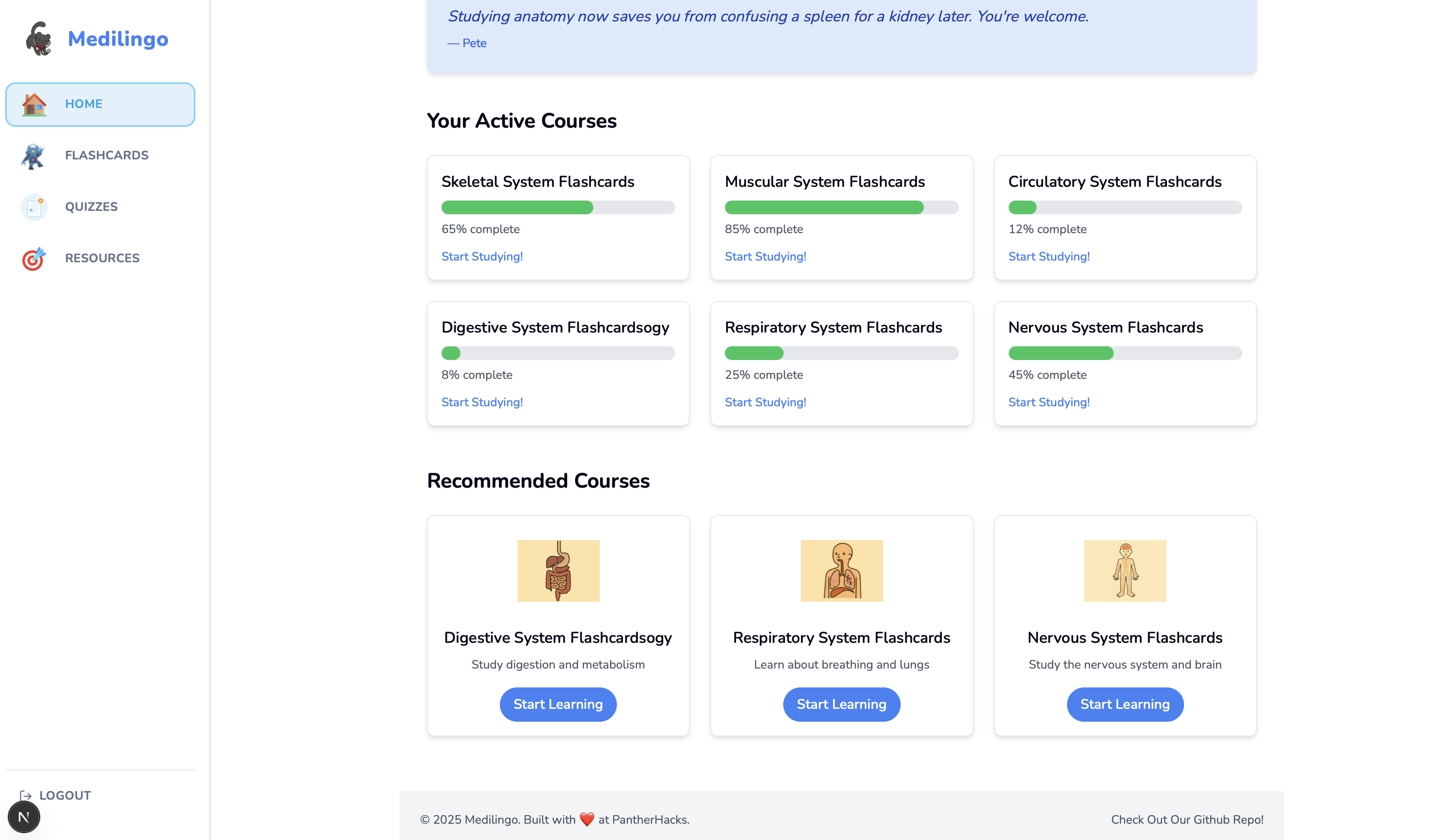Click the "8% complete" text
The image size is (1443, 840).
click(x=476, y=375)
